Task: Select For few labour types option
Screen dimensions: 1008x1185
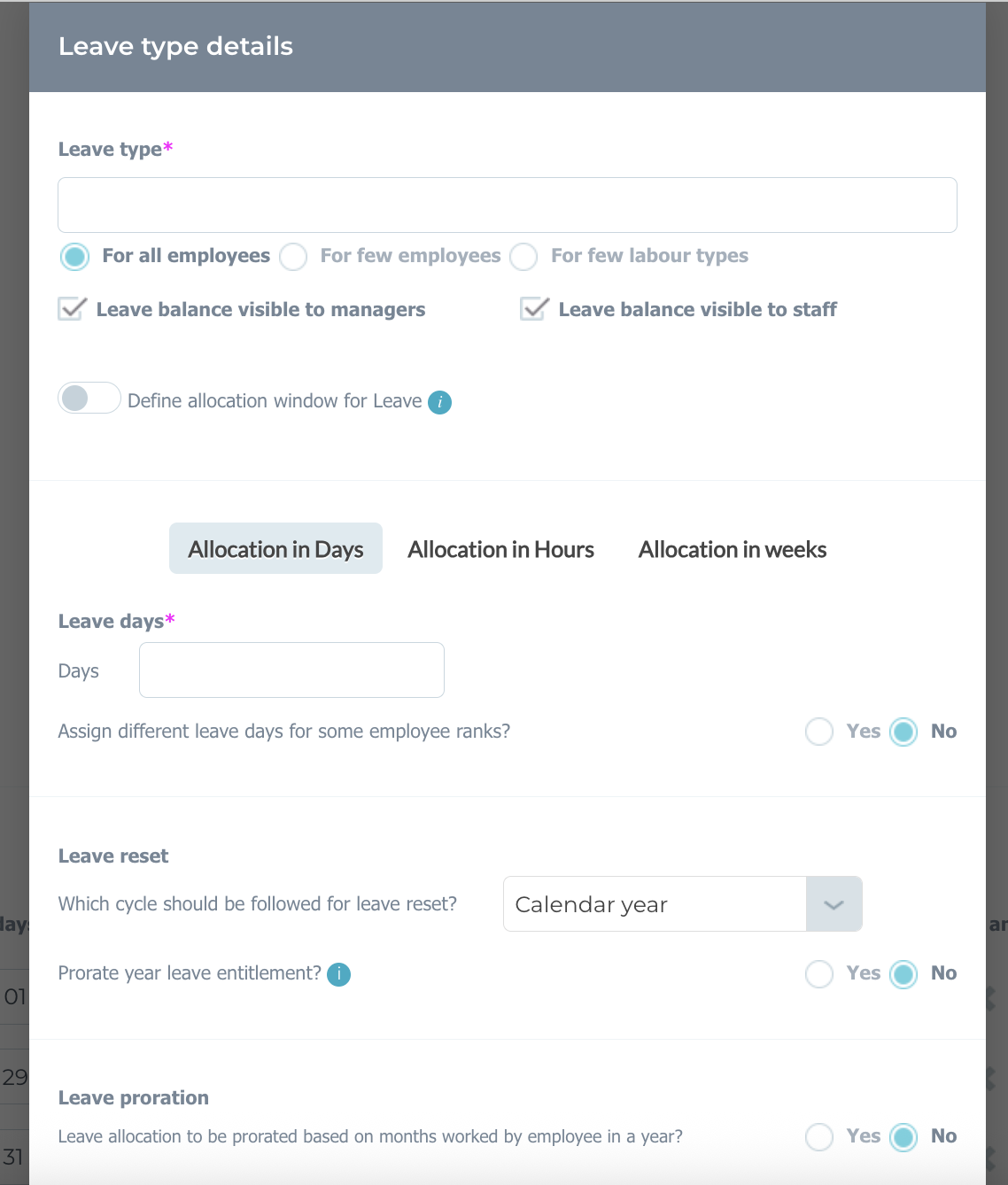Action: (x=523, y=257)
